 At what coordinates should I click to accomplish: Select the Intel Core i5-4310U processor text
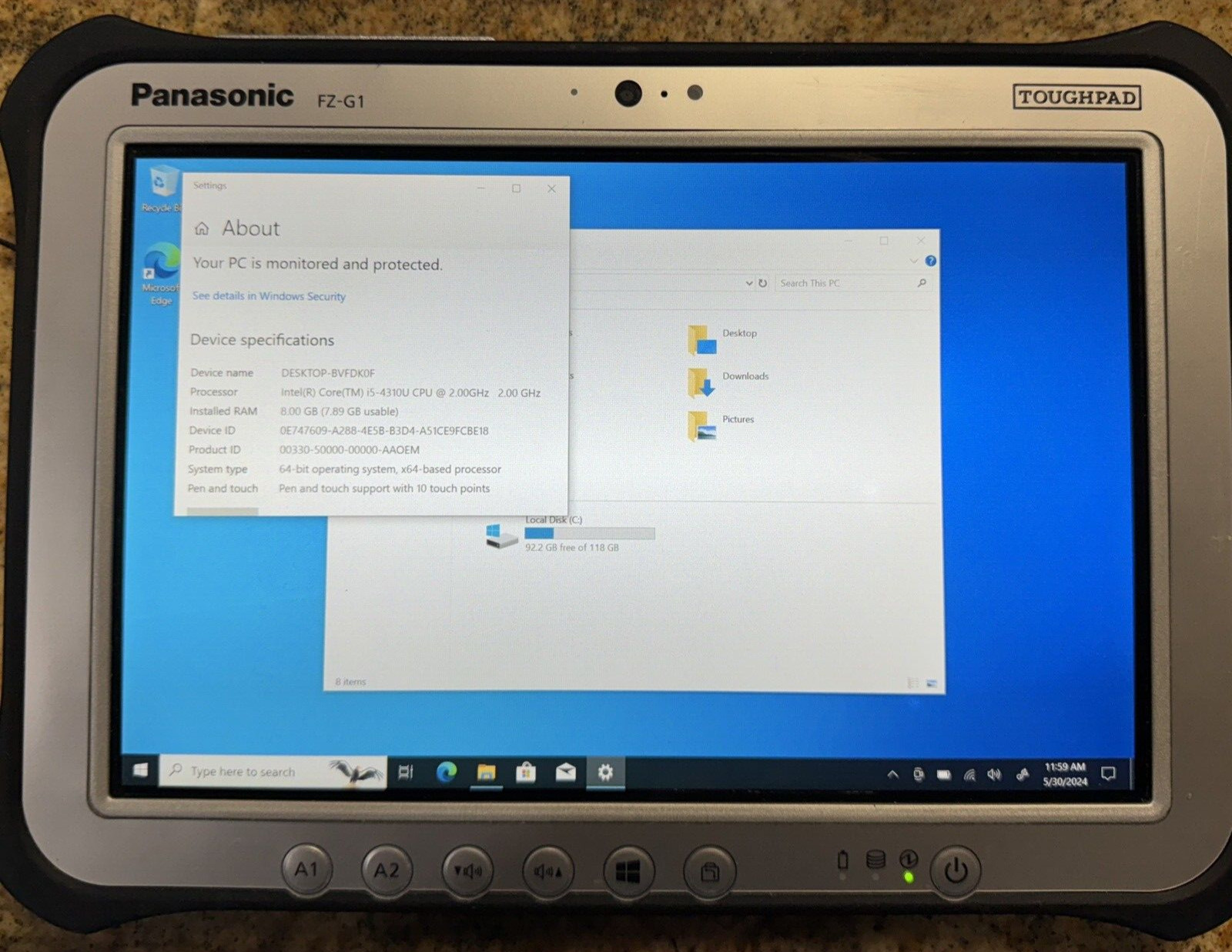(x=410, y=392)
